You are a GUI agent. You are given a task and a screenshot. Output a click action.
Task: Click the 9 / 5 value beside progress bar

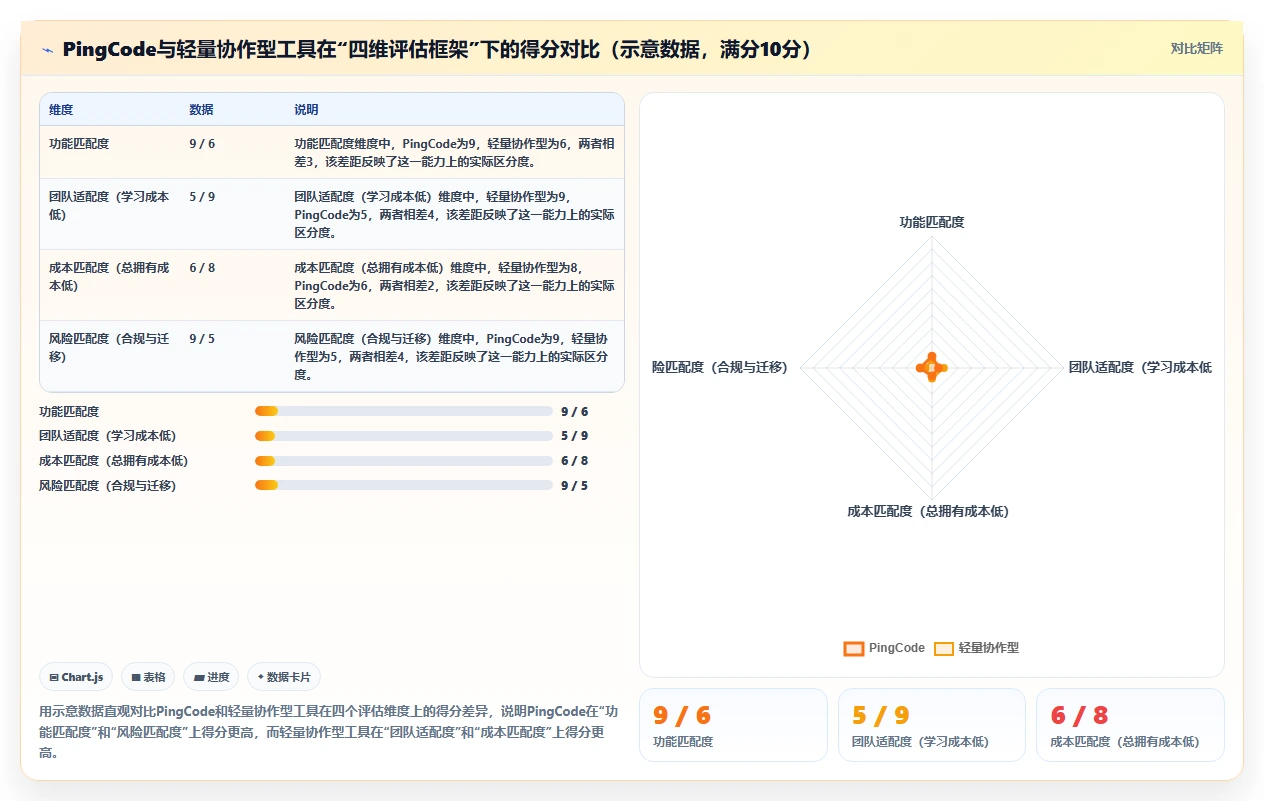[x=575, y=485]
